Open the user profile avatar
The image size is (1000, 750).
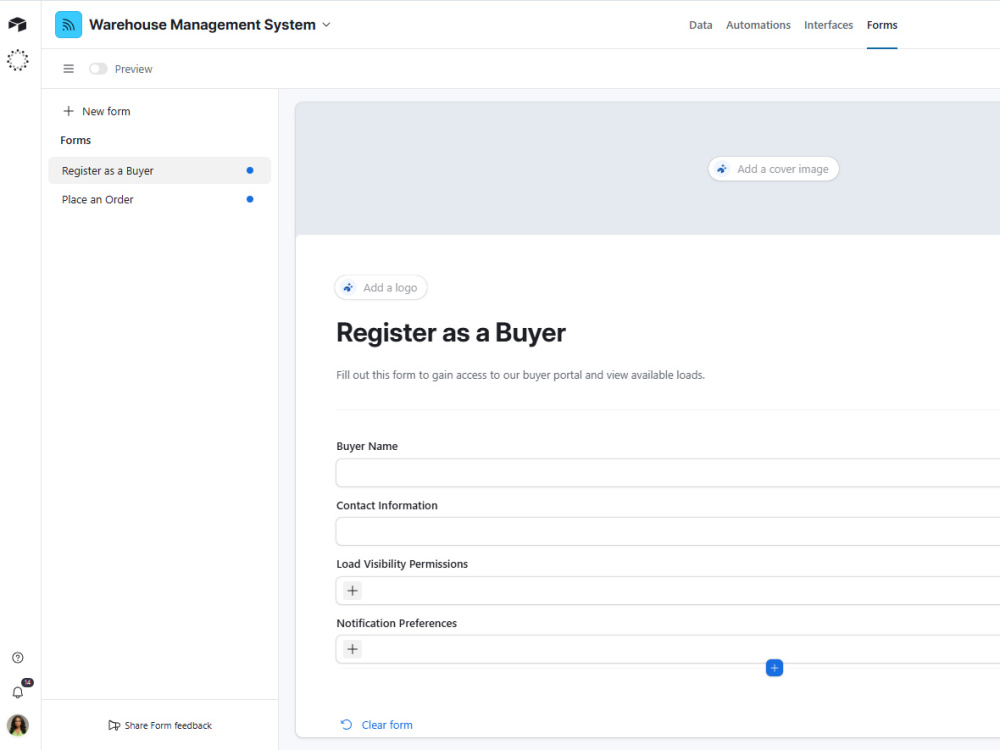pos(18,725)
